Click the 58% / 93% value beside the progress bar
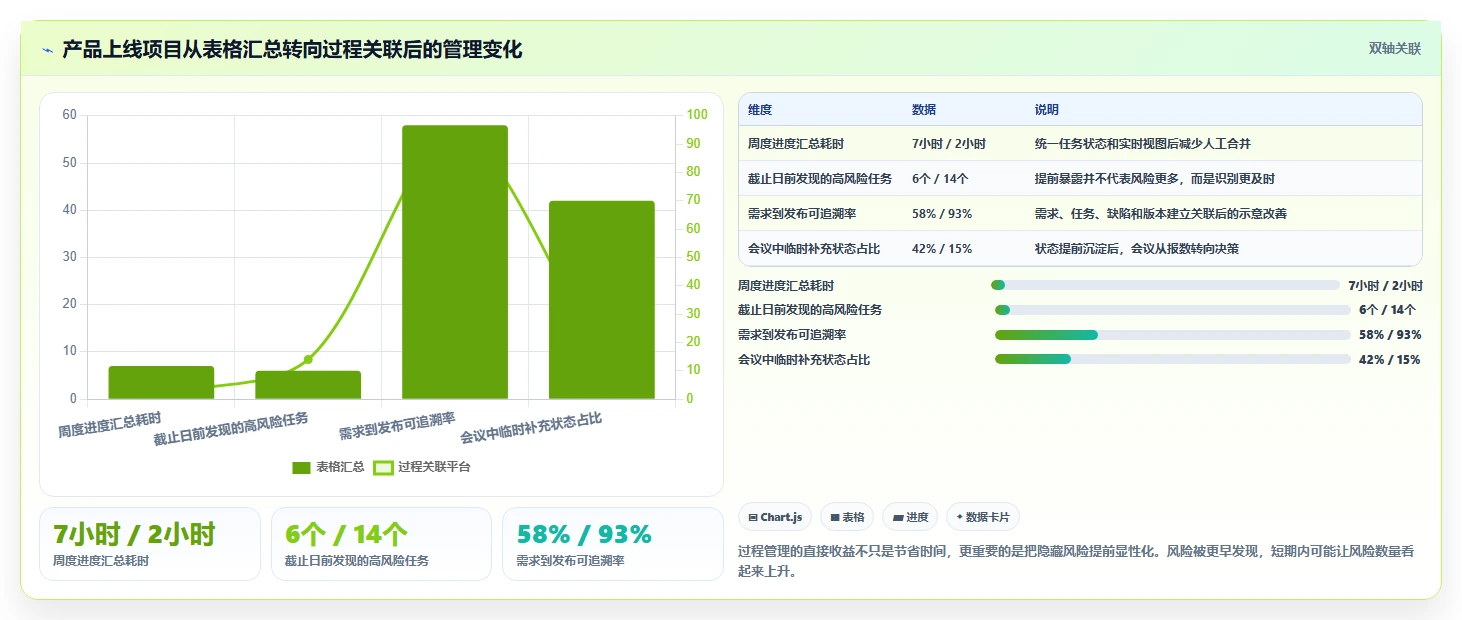1462x620 pixels. tap(1390, 334)
